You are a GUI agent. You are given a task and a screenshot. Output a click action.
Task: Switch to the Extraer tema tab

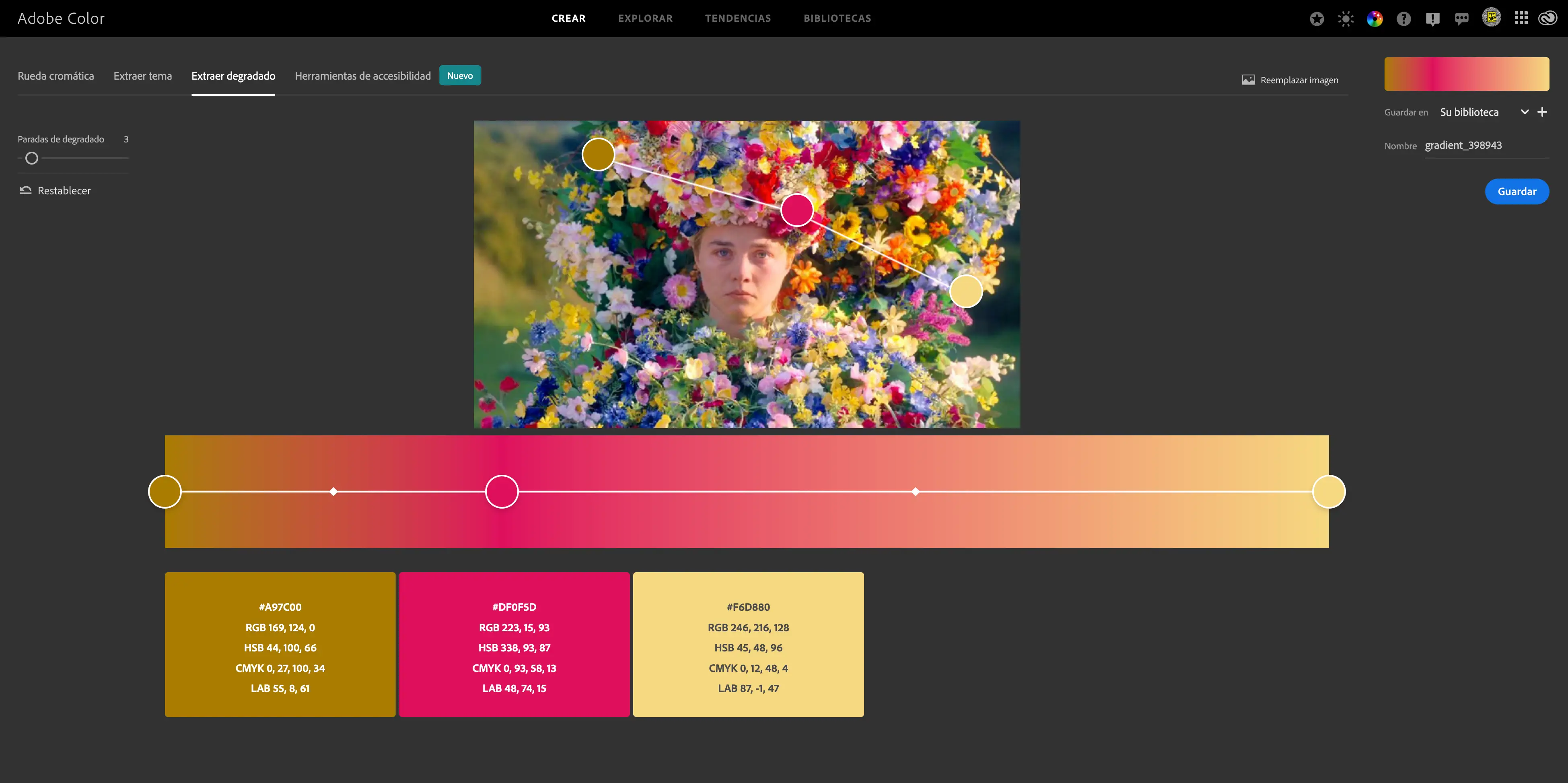[x=142, y=76]
